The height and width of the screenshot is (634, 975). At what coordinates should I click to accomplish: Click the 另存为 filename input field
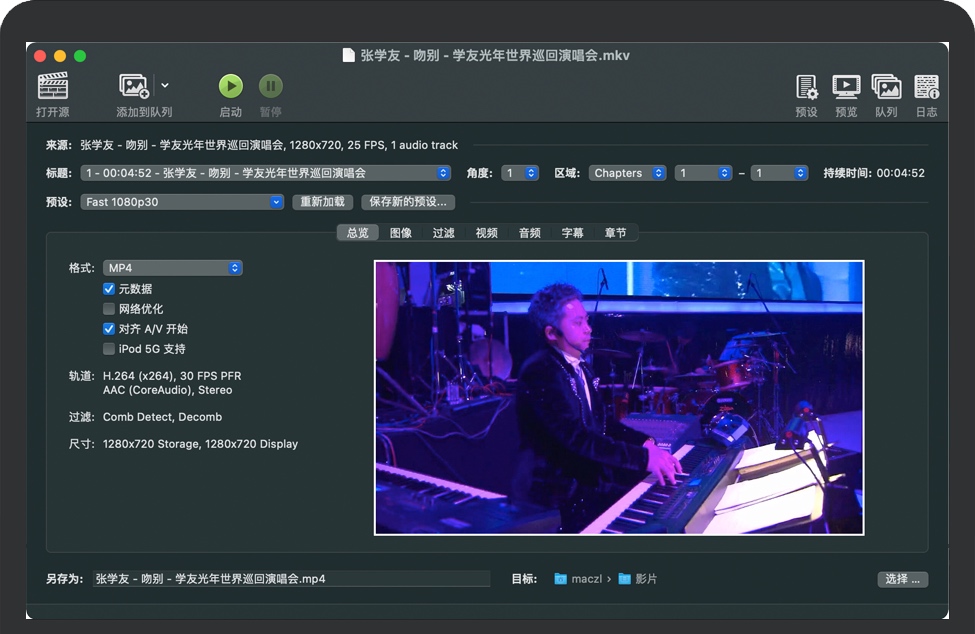pyautogui.click(x=290, y=579)
